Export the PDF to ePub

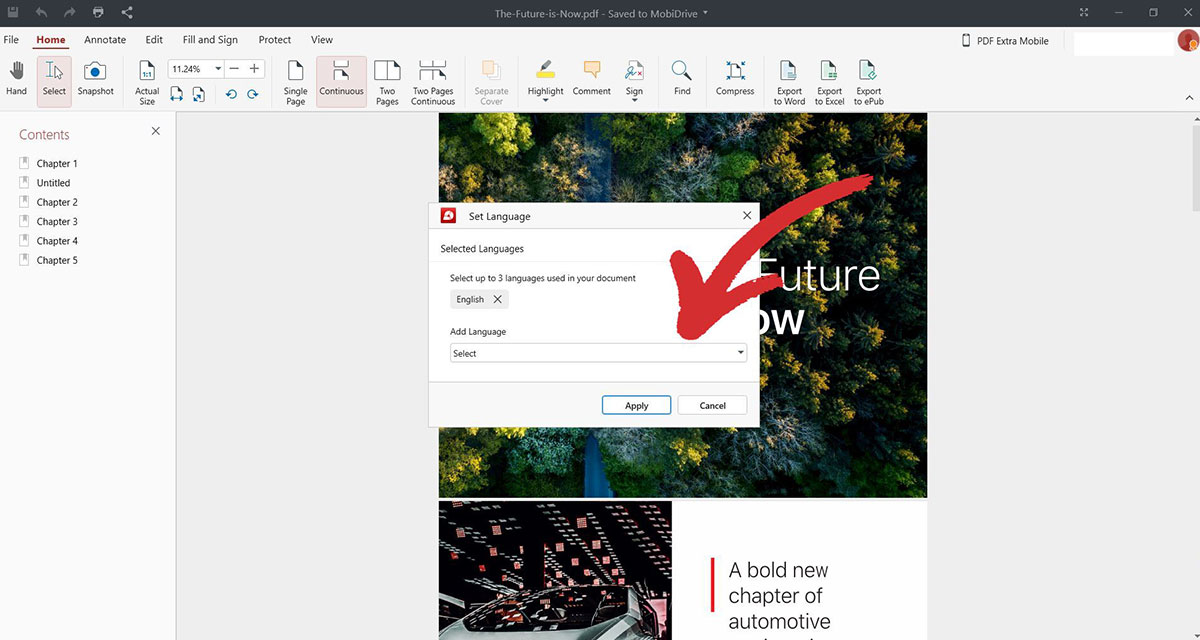click(x=868, y=80)
